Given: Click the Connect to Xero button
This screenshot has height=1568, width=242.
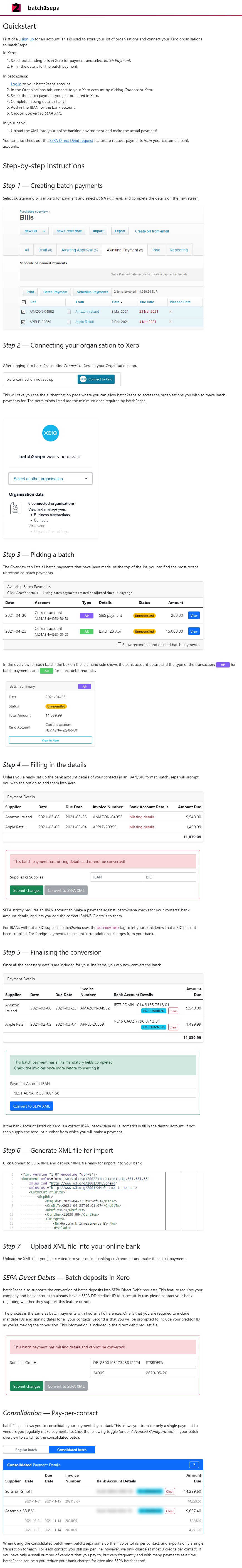Looking at the screenshot, I should click(x=96, y=379).
